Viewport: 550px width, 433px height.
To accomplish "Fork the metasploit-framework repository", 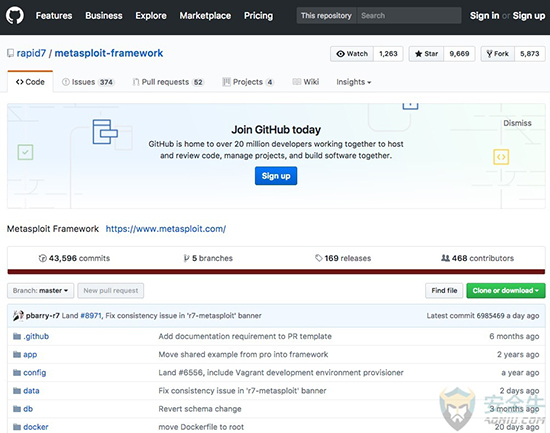I will 497,54.
